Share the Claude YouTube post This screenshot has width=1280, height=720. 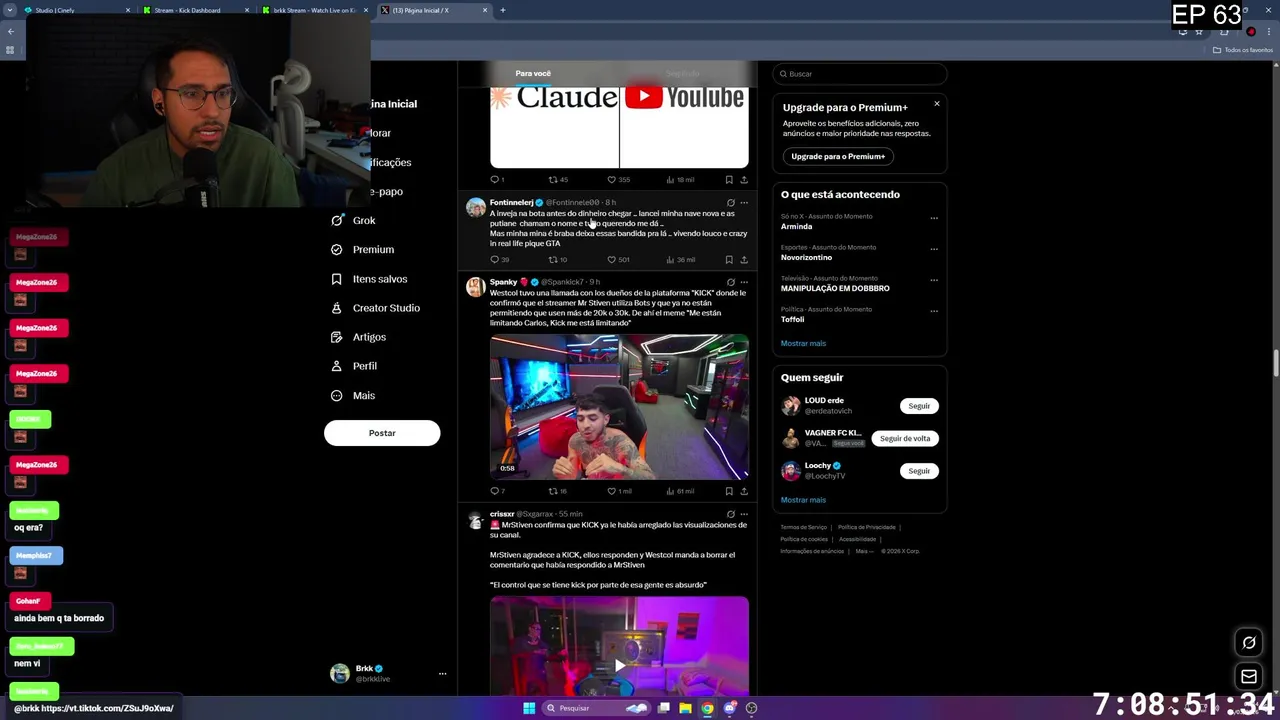[743, 180]
